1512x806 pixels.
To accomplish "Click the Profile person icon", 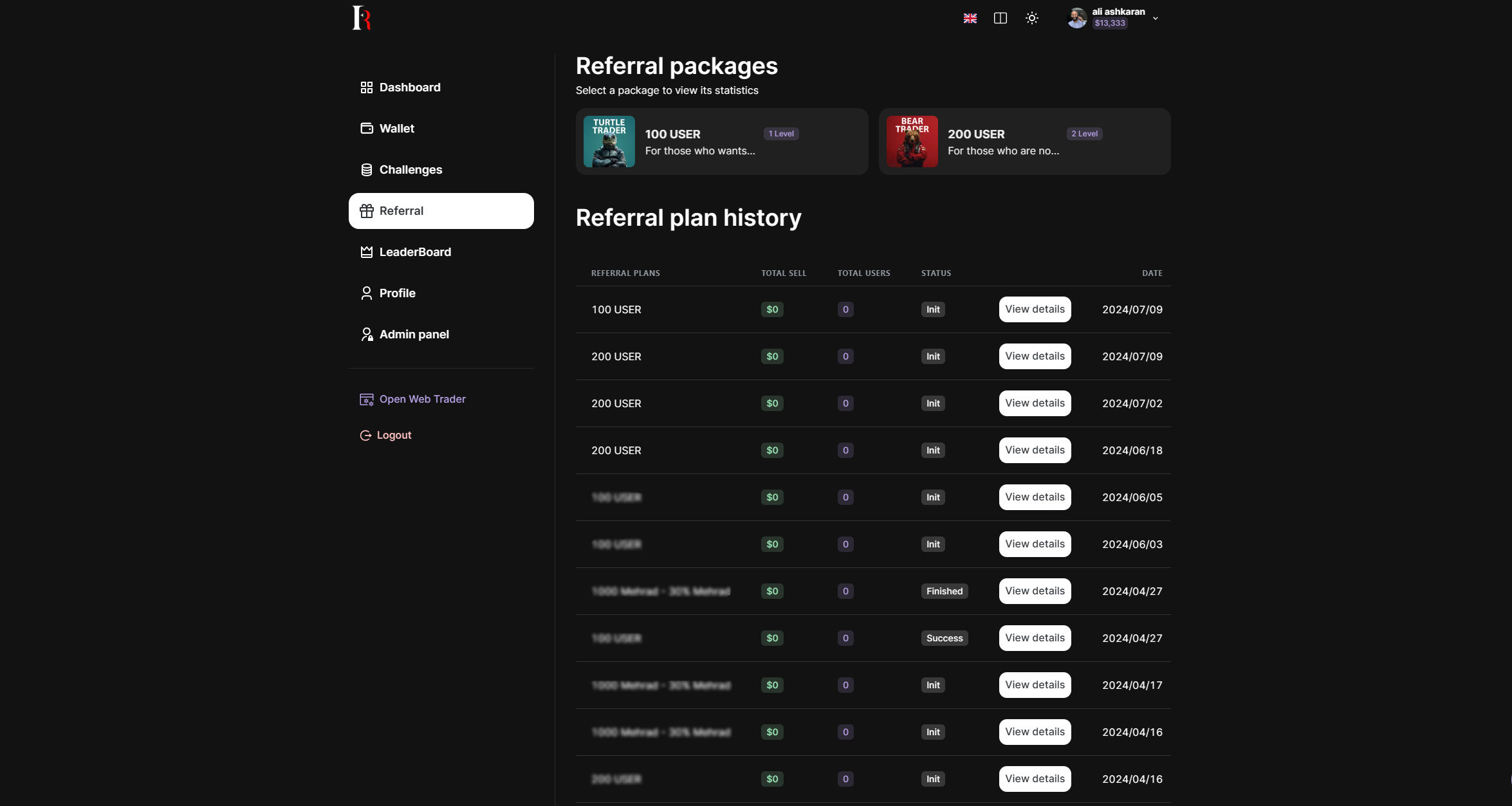I will coord(367,293).
